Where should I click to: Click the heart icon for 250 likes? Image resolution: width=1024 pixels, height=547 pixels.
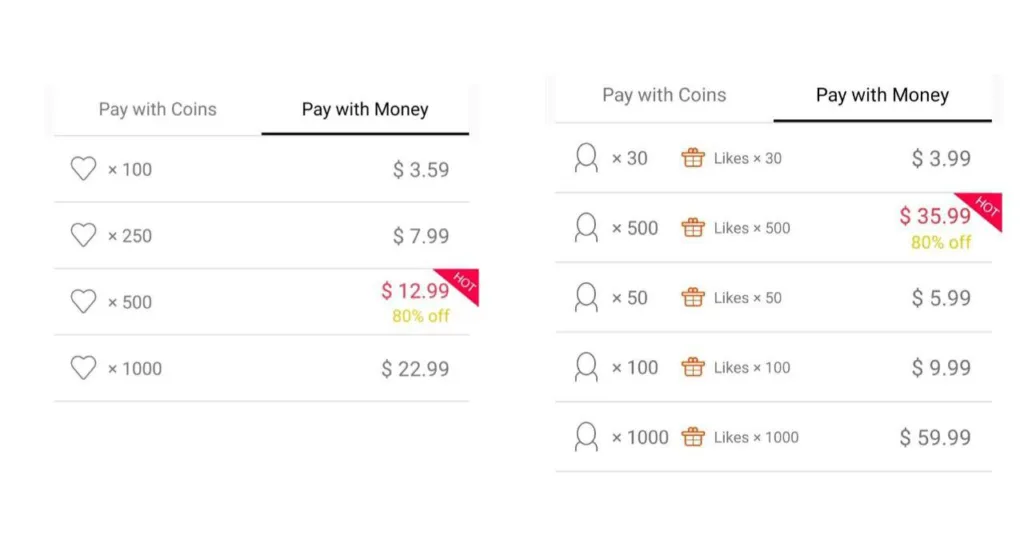84,235
